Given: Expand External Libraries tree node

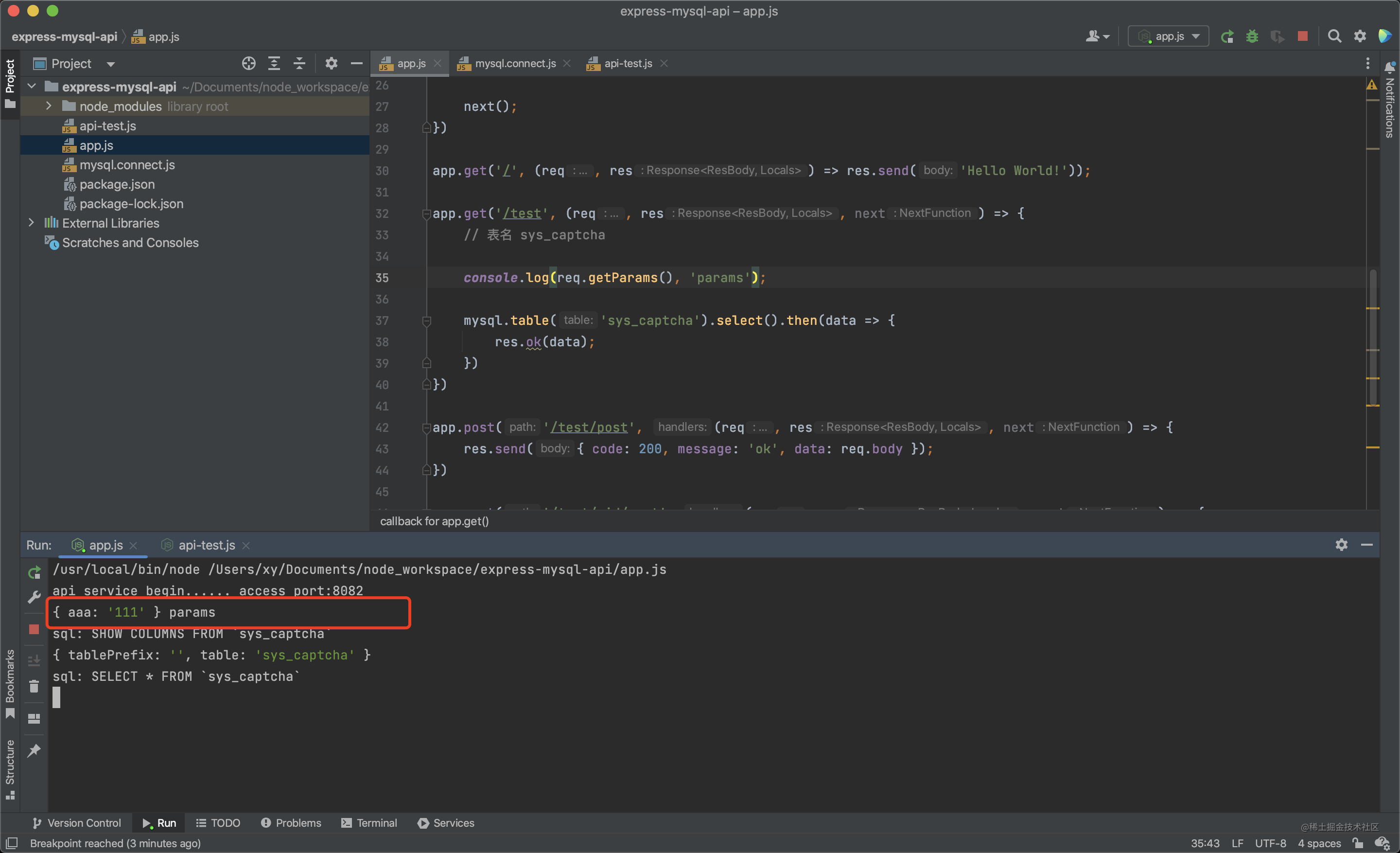Looking at the screenshot, I should 32,223.
